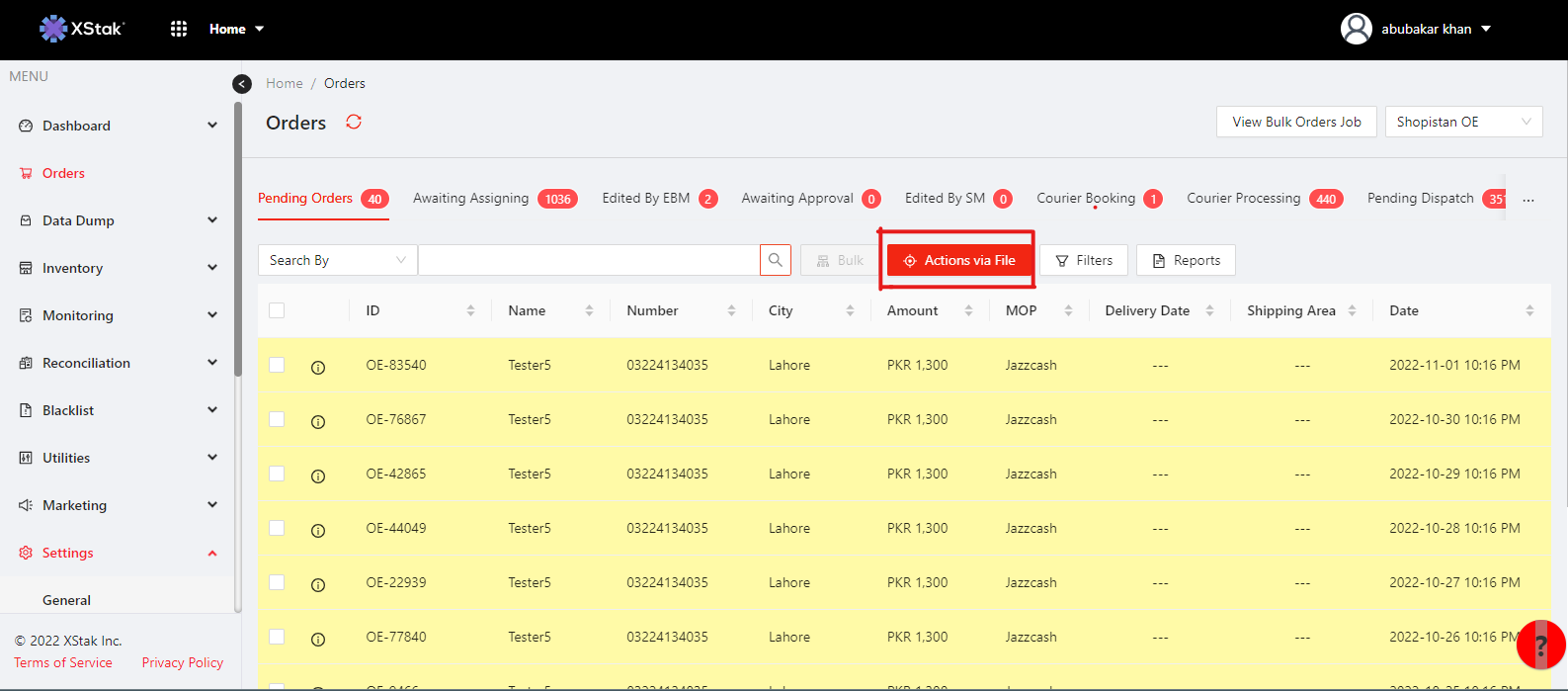Click the search text input field

point(589,260)
